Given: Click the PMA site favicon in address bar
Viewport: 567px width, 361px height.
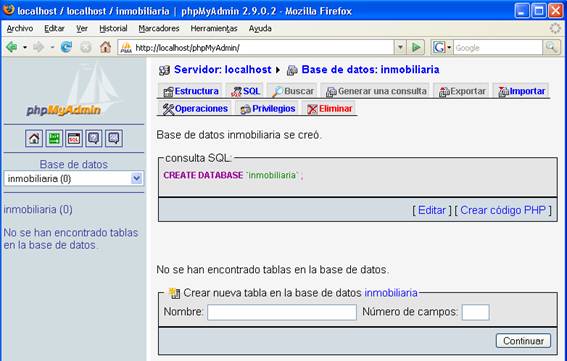Looking at the screenshot, I should (x=126, y=47).
